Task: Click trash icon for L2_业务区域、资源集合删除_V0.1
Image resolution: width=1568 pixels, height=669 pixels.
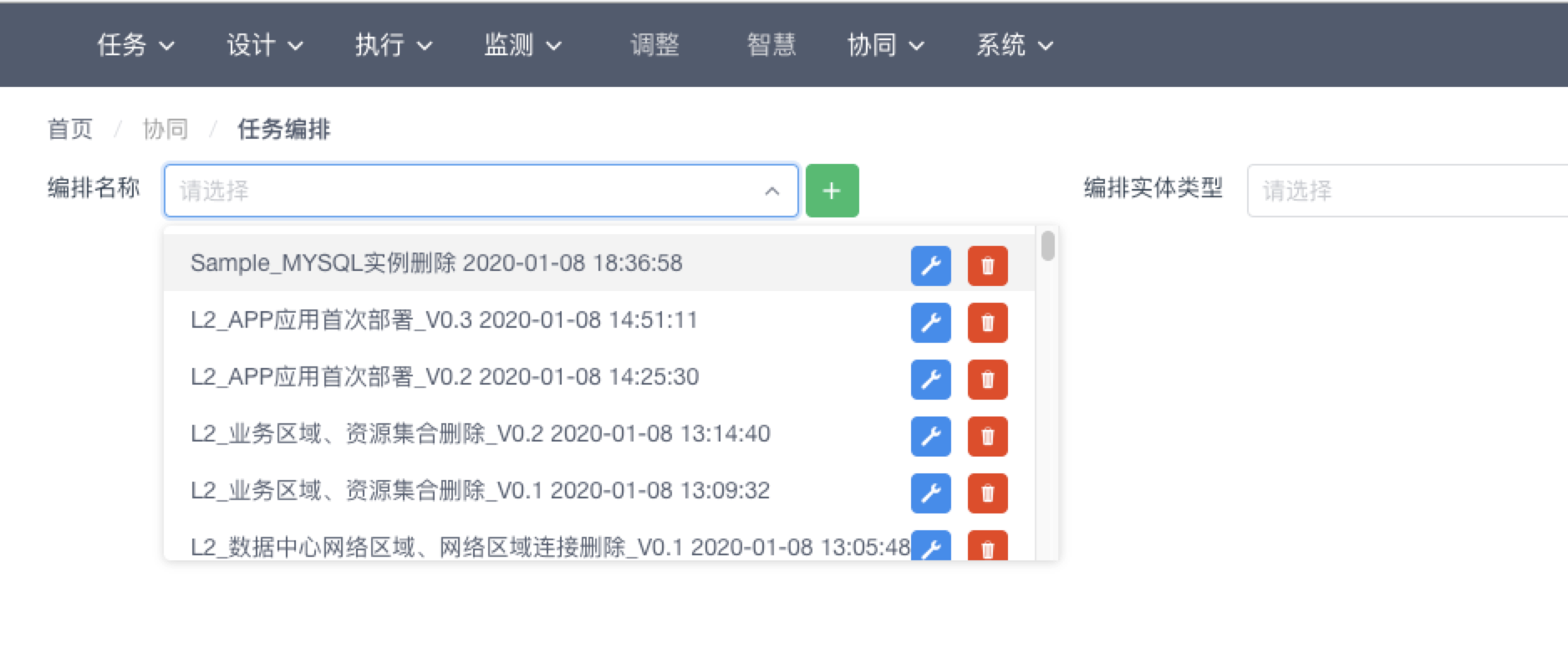Action: point(987,493)
